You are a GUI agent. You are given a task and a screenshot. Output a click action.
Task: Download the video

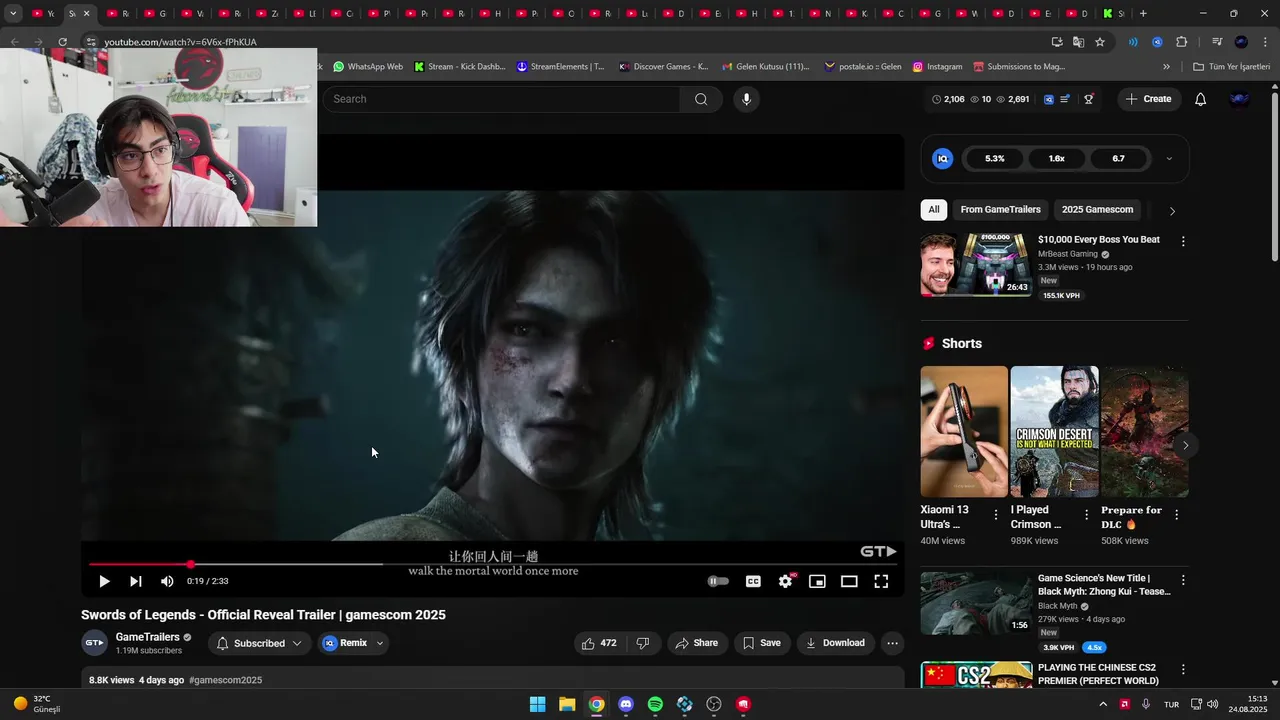pyautogui.click(x=835, y=643)
